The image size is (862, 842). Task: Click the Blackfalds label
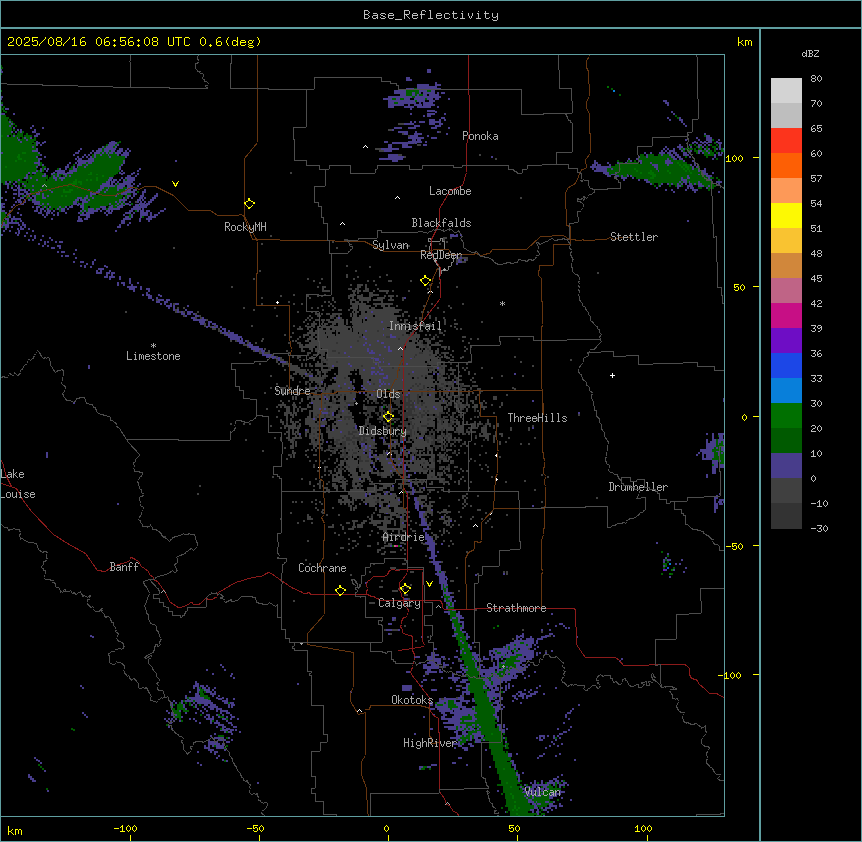tap(441, 223)
